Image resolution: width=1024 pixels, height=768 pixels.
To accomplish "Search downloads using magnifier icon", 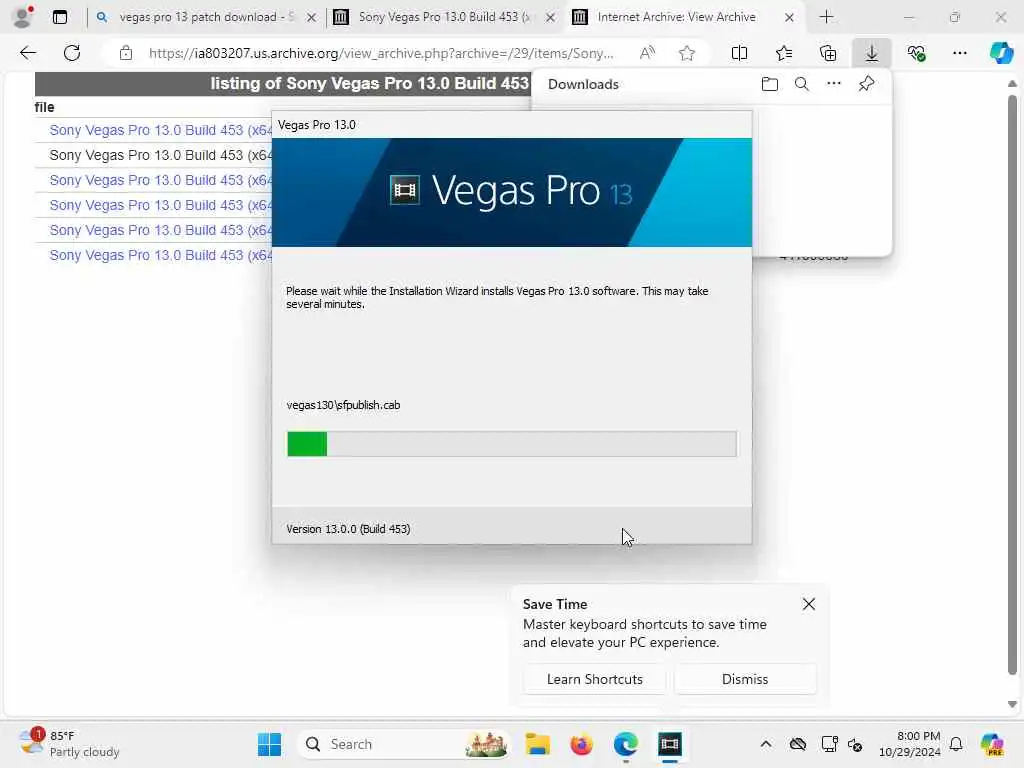I will click(802, 84).
